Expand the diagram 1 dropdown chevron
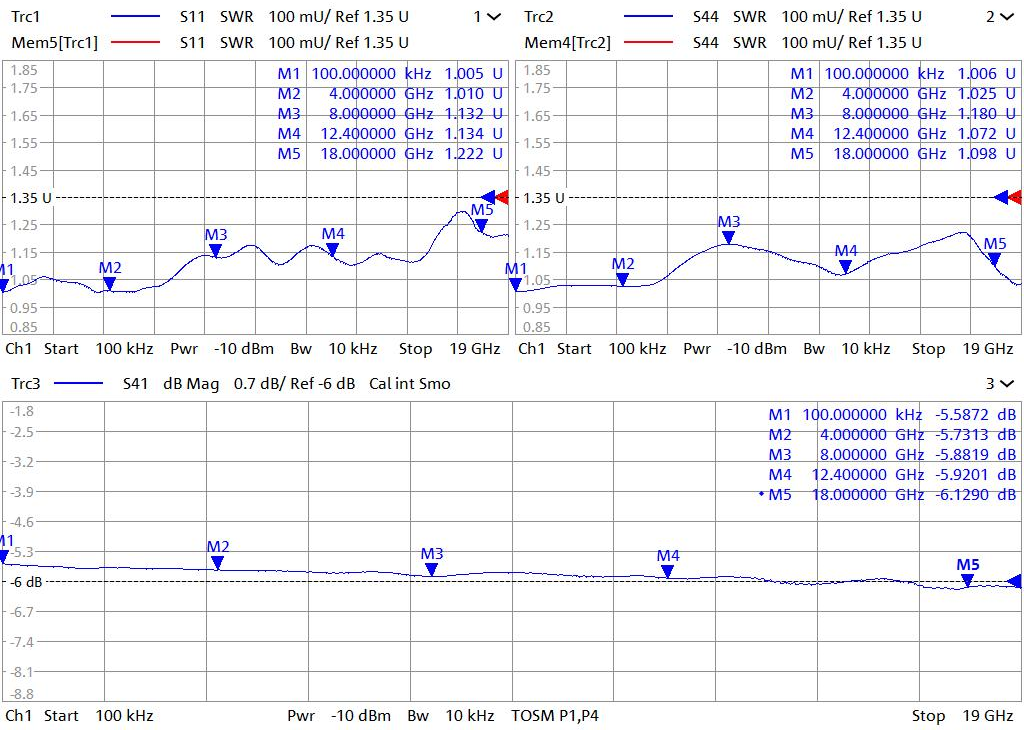 [x=493, y=17]
